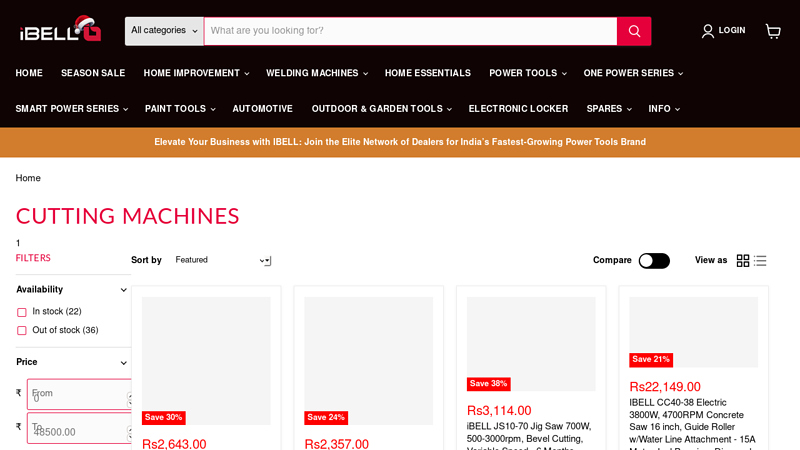Screen dimensions: 800x450
Task: Toggle the Compare switch
Action: (x=654, y=261)
